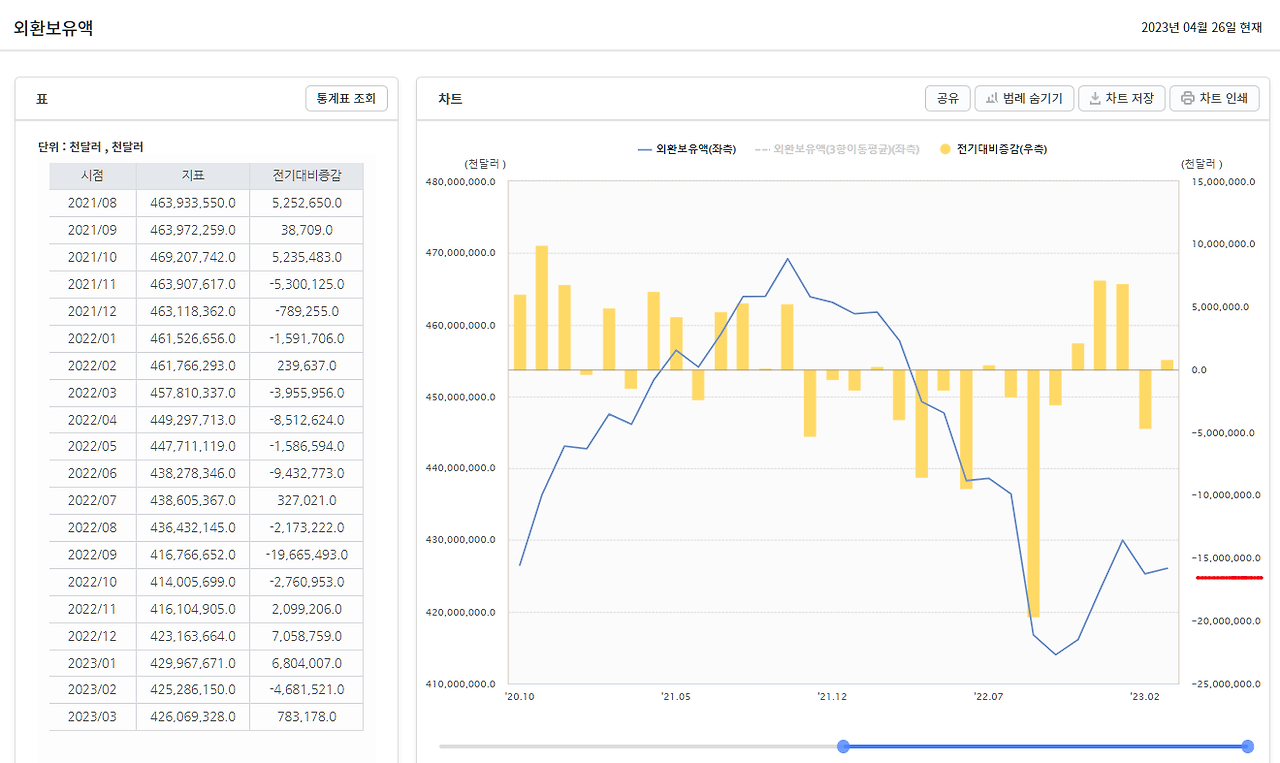Select the 38,709.0 change cell
Image resolution: width=1280 pixels, height=763 pixels.
click(x=307, y=230)
